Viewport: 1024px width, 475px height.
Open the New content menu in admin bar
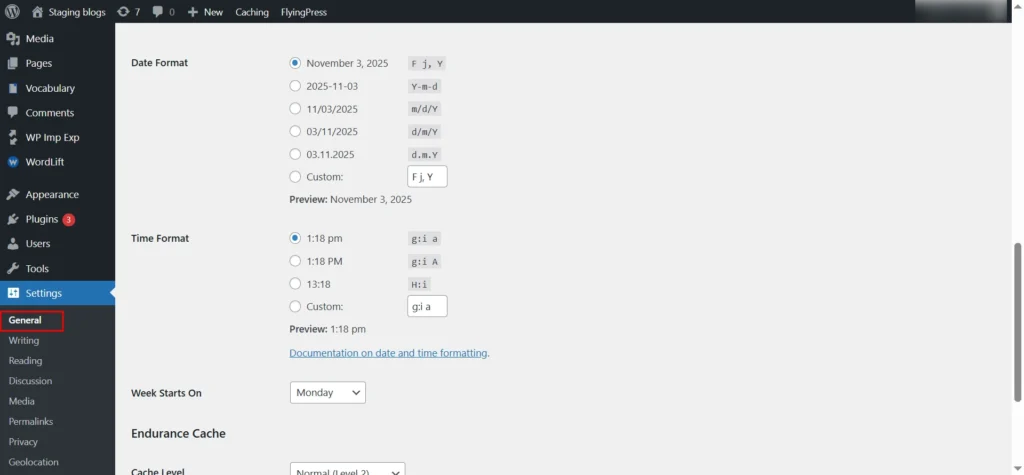(205, 12)
